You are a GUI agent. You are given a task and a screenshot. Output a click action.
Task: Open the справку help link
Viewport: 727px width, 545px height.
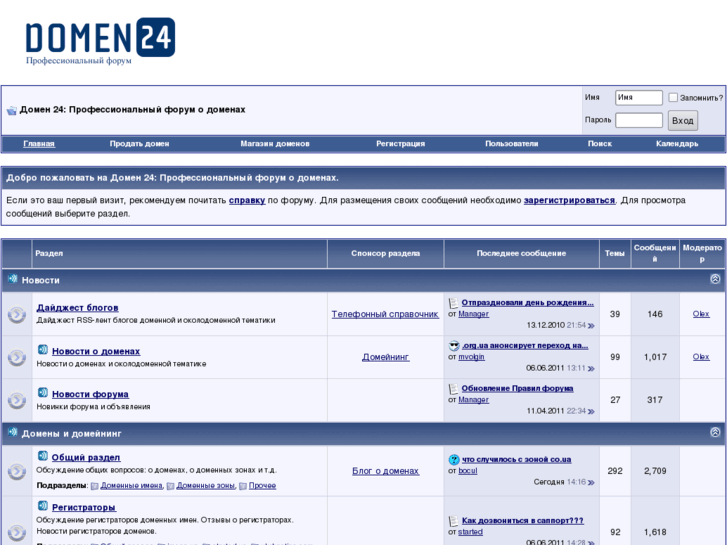(247, 200)
